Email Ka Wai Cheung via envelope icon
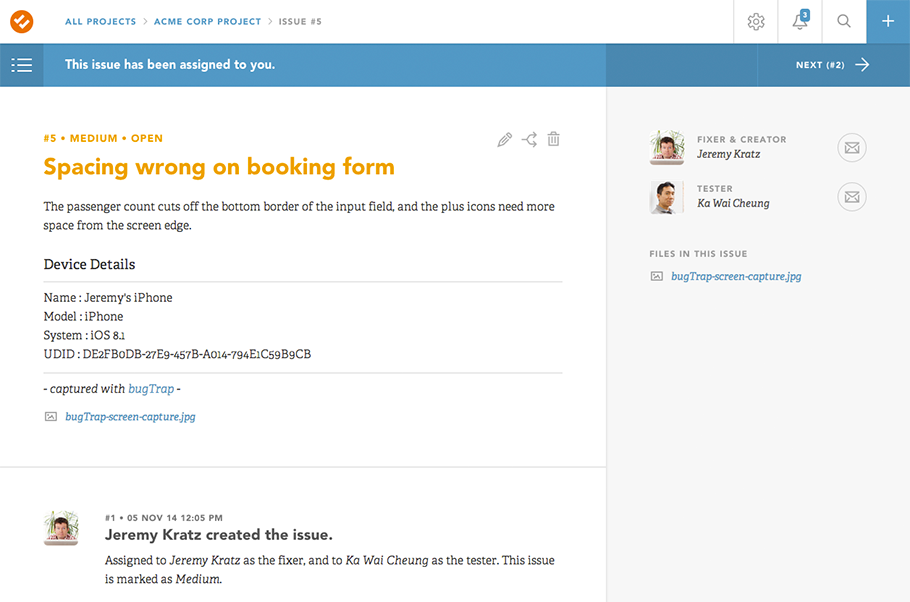The height and width of the screenshot is (602, 910). click(x=851, y=197)
